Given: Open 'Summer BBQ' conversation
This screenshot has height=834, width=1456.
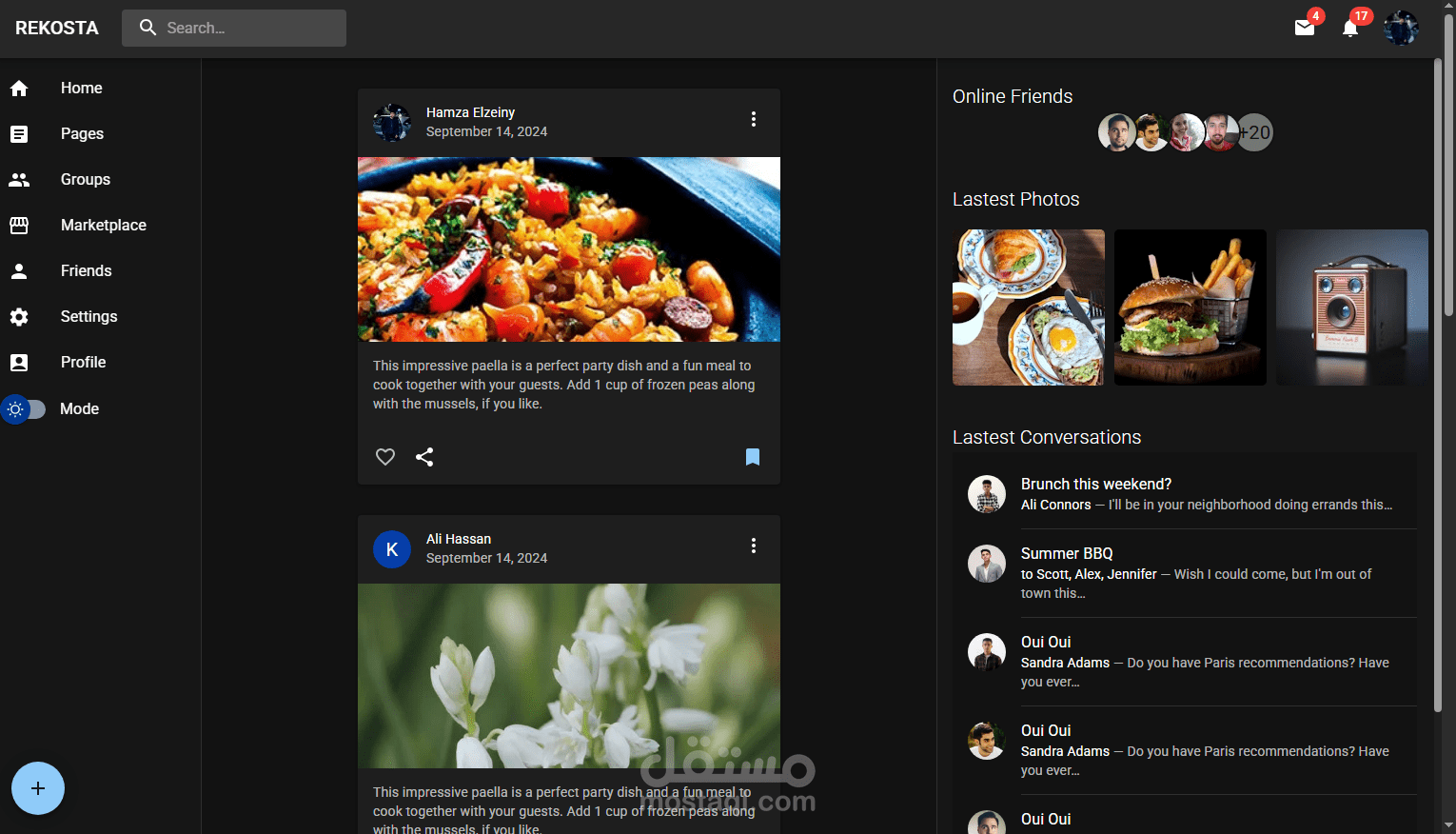Looking at the screenshot, I should [1185, 573].
